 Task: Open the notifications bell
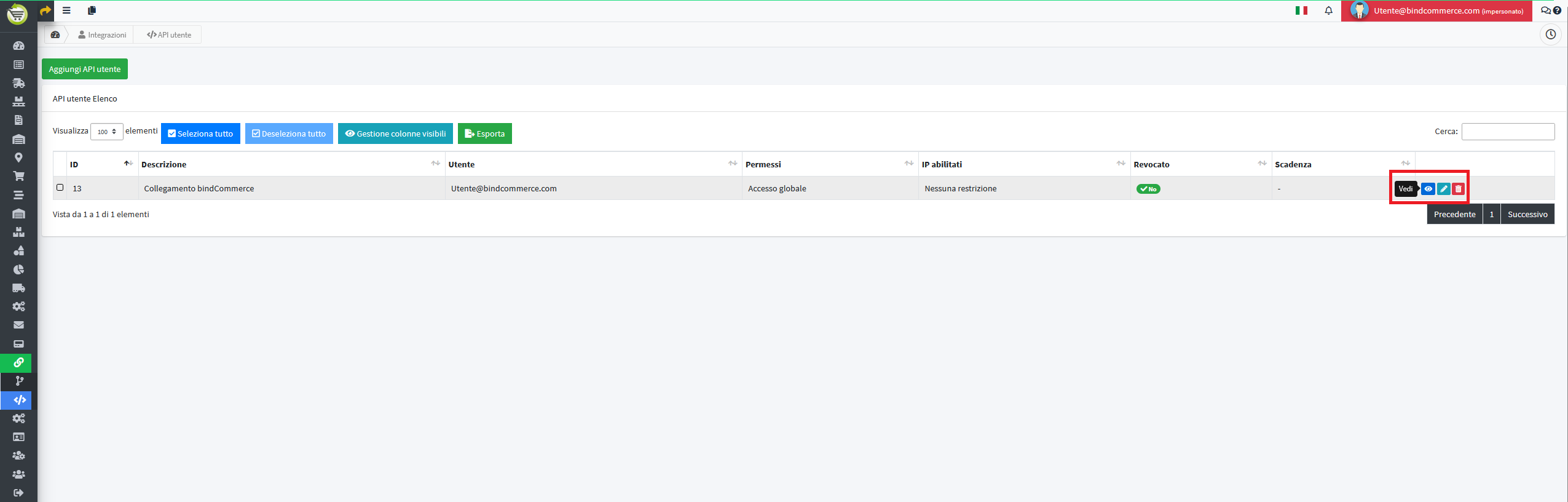click(x=1328, y=10)
